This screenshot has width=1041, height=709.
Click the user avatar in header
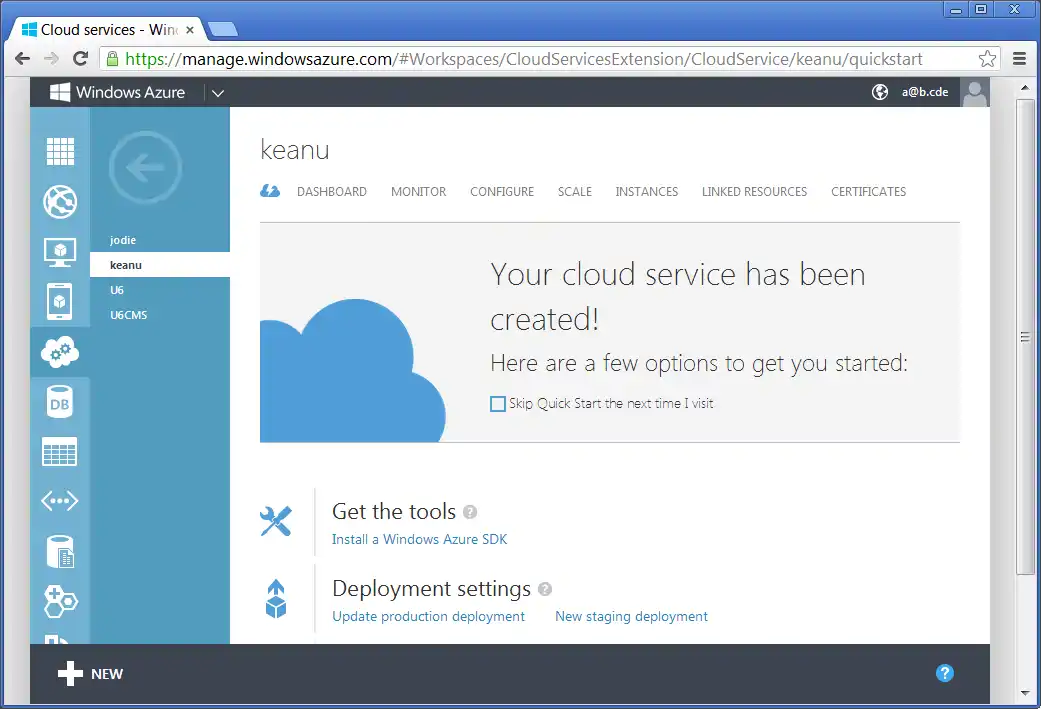pos(975,92)
